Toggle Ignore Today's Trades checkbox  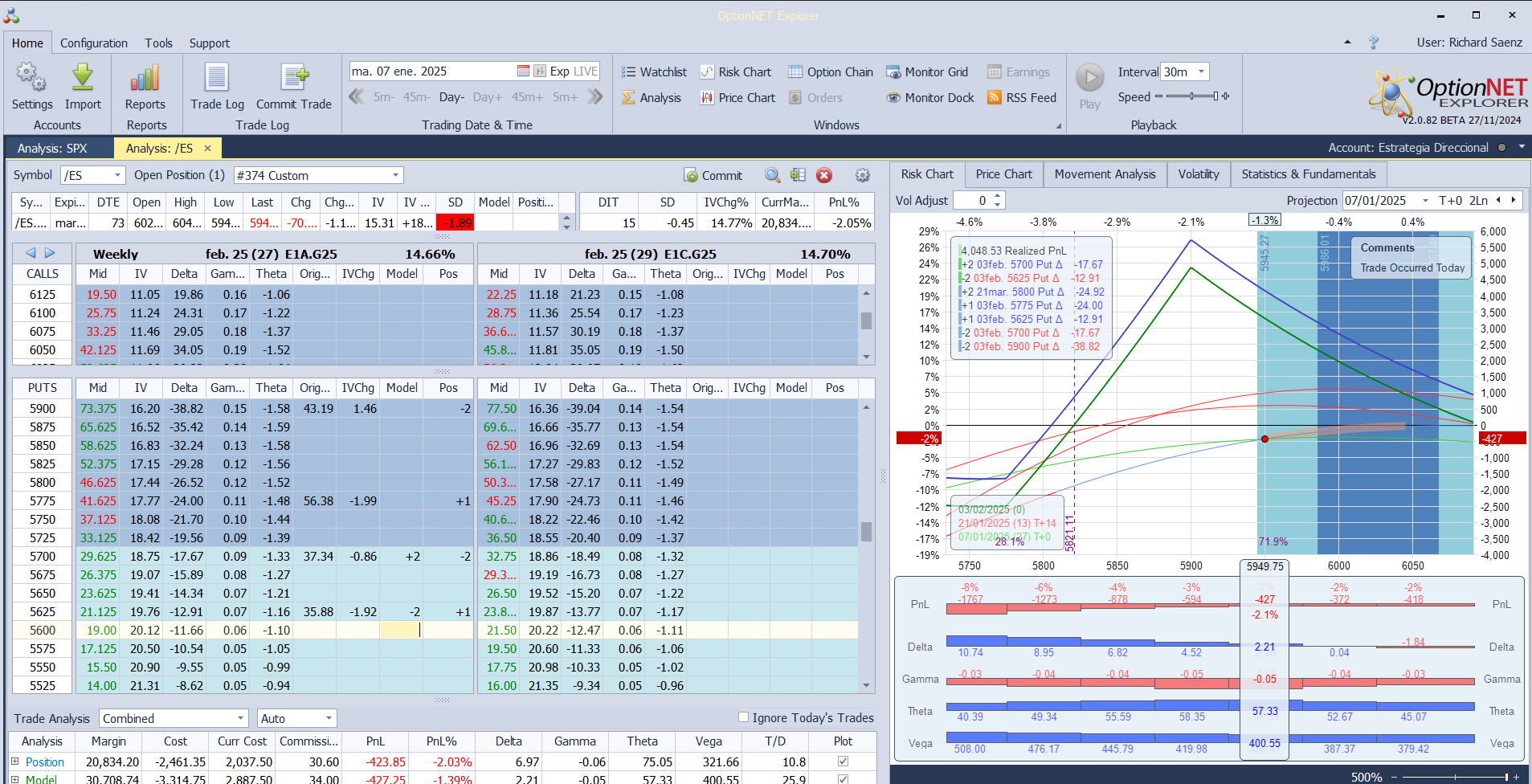click(x=743, y=717)
